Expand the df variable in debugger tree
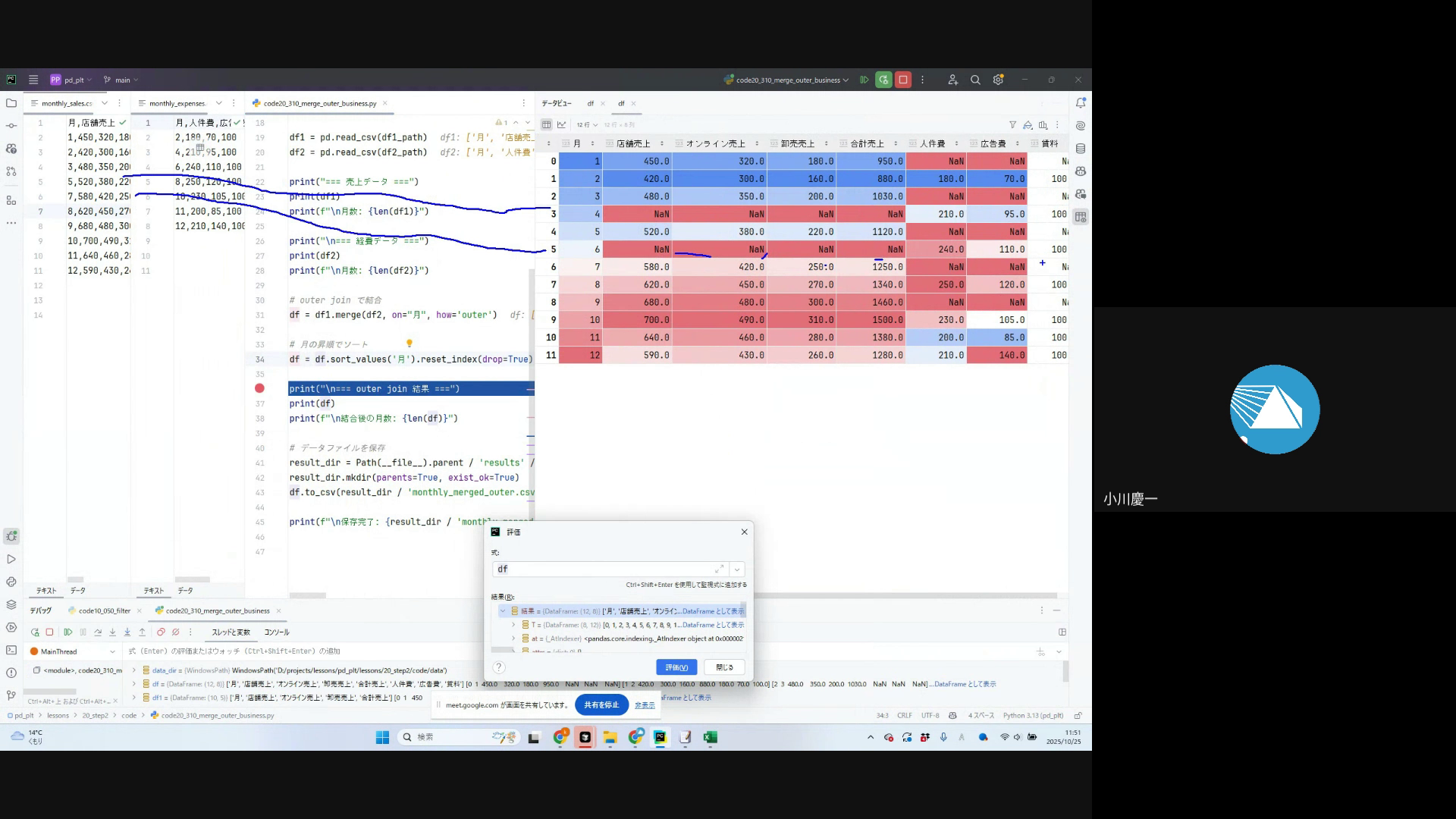The height and width of the screenshot is (819, 1456). 135,684
